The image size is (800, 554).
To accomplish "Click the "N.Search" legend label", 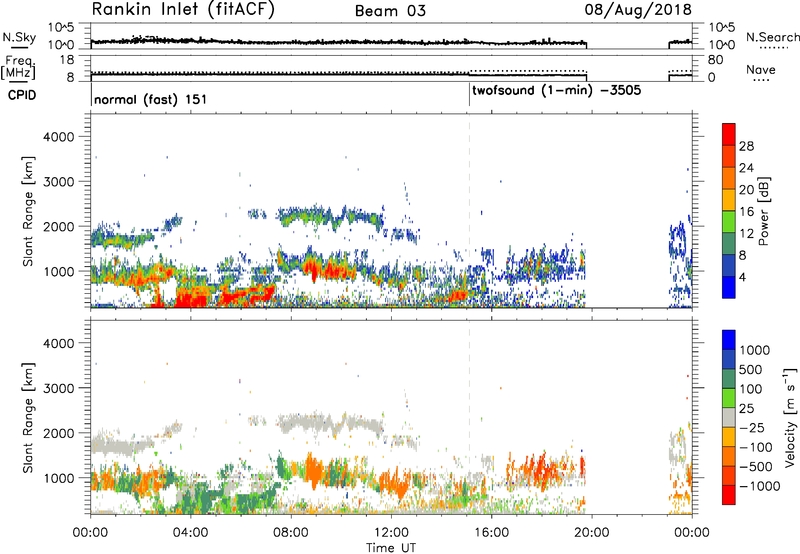I will click(x=772, y=37).
